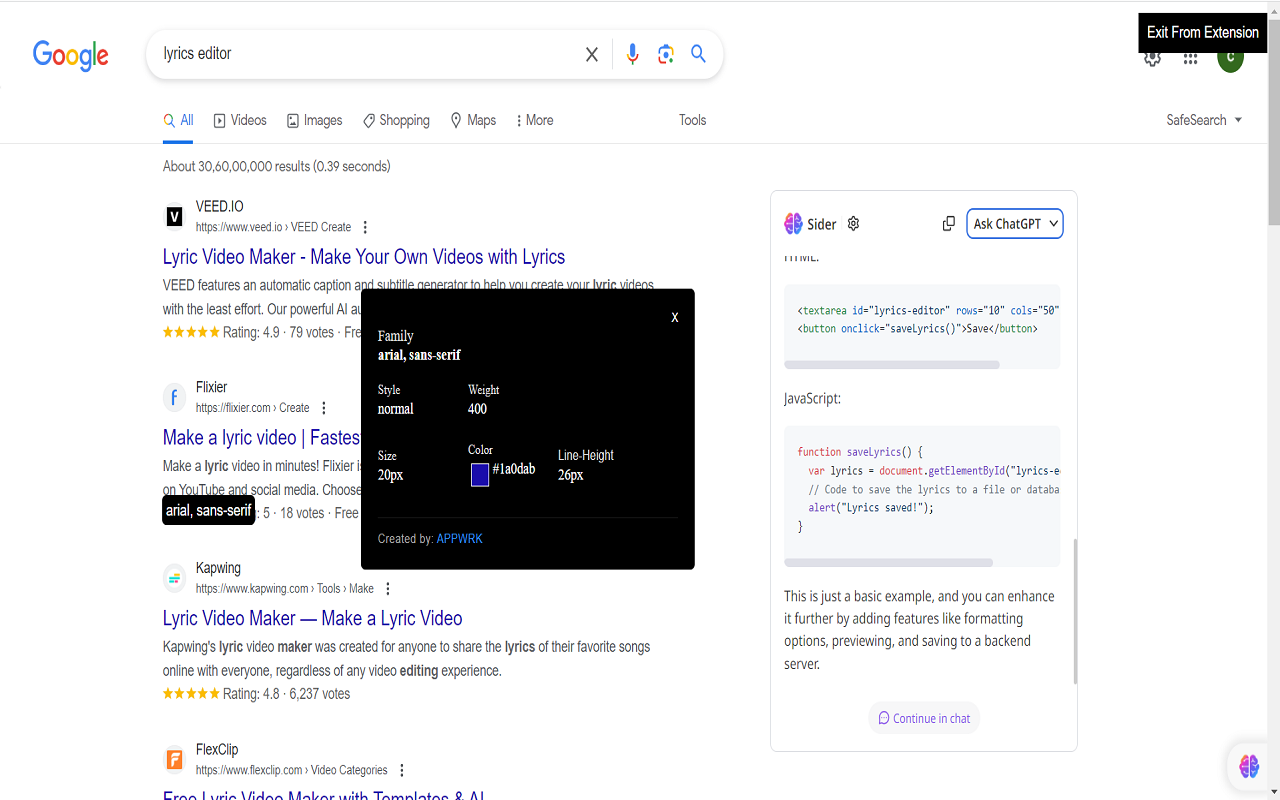Open Kapwing result options menu

pyautogui.click(x=388, y=589)
